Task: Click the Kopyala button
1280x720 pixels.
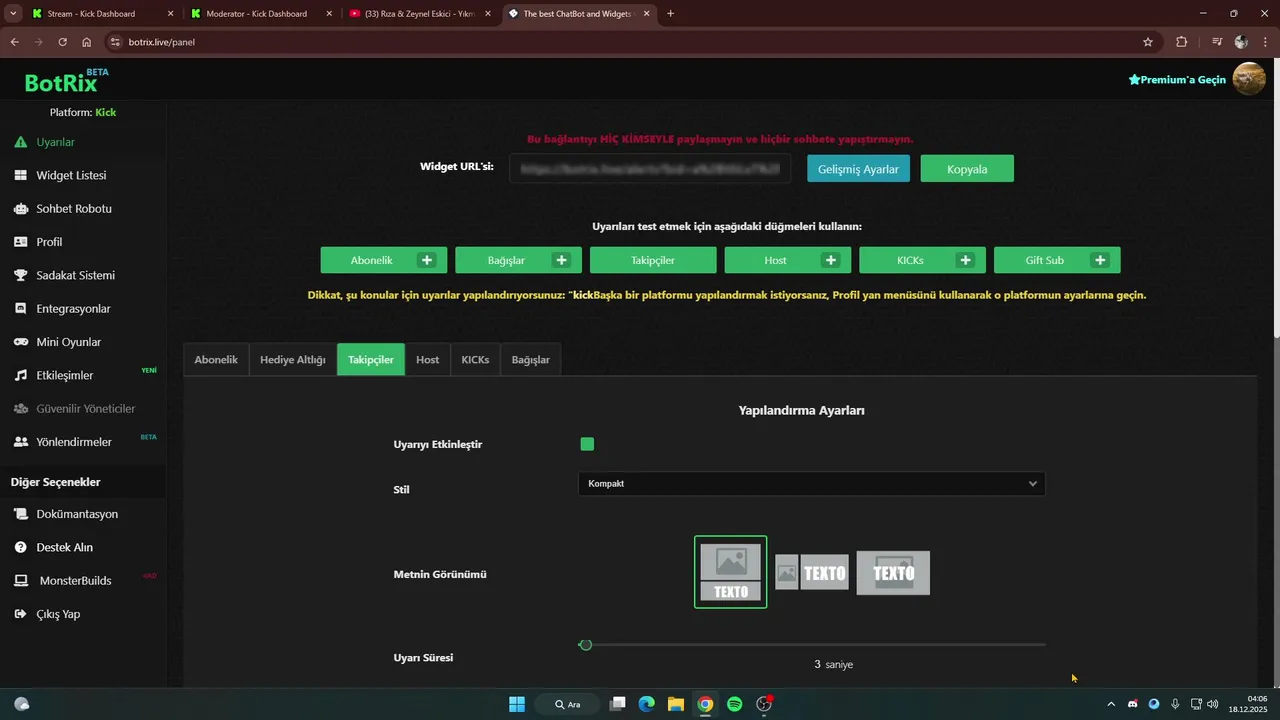Action: tap(967, 169)
